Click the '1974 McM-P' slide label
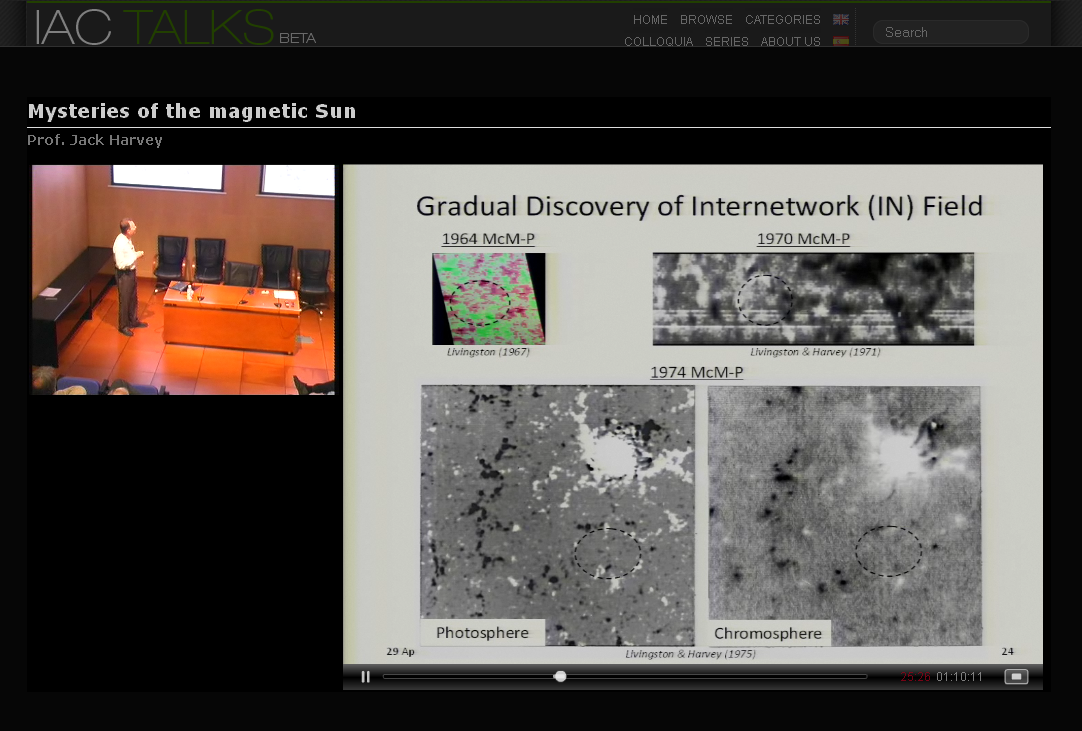This screenshot has width=1082, height=731. [696, 372]
